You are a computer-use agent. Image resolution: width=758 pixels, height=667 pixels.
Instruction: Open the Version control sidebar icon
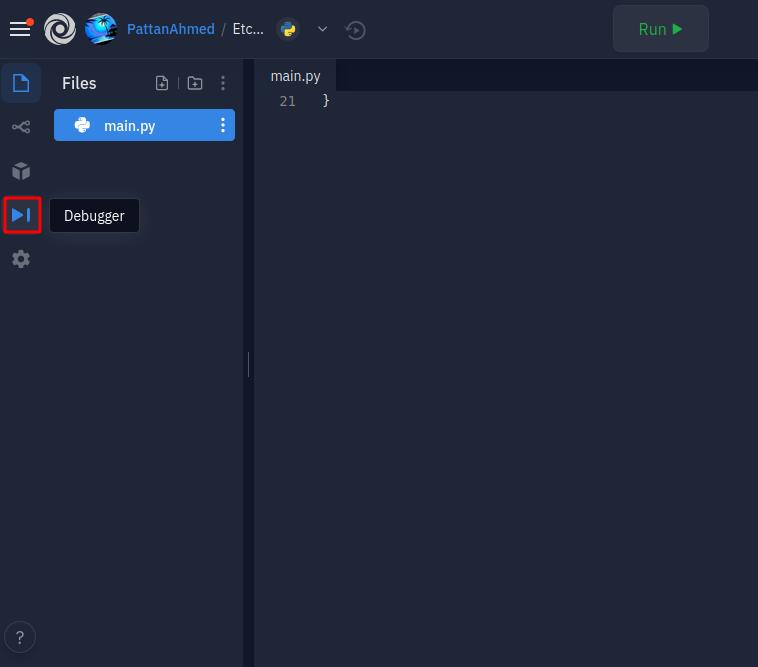tap(21, 127)
